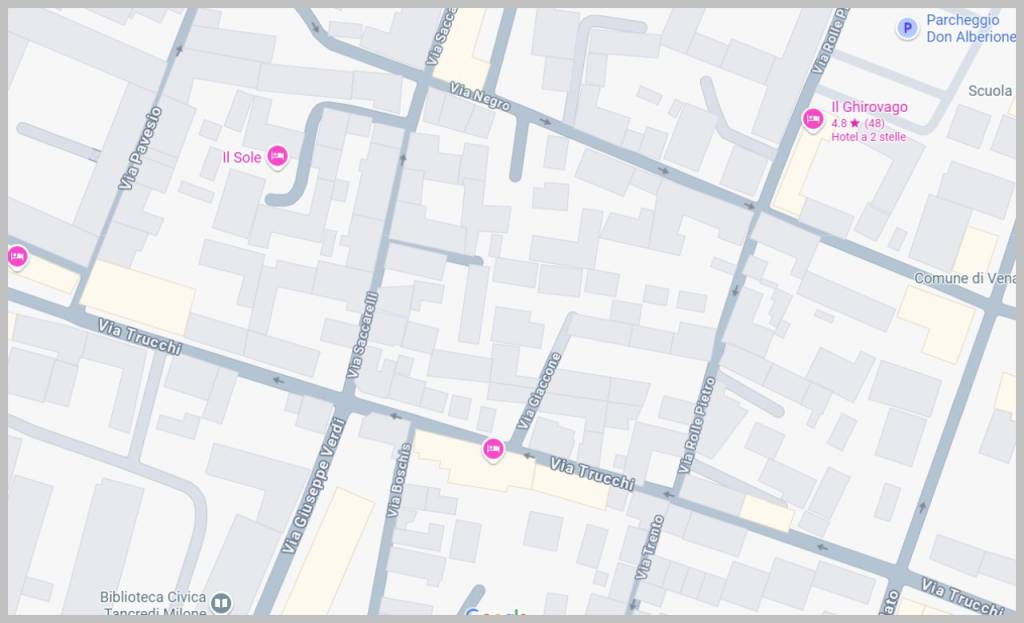This screenshot has width=1024, height=623.
Task: Click the Il Sole hotel pin icon
Action: tap(278, 156)
